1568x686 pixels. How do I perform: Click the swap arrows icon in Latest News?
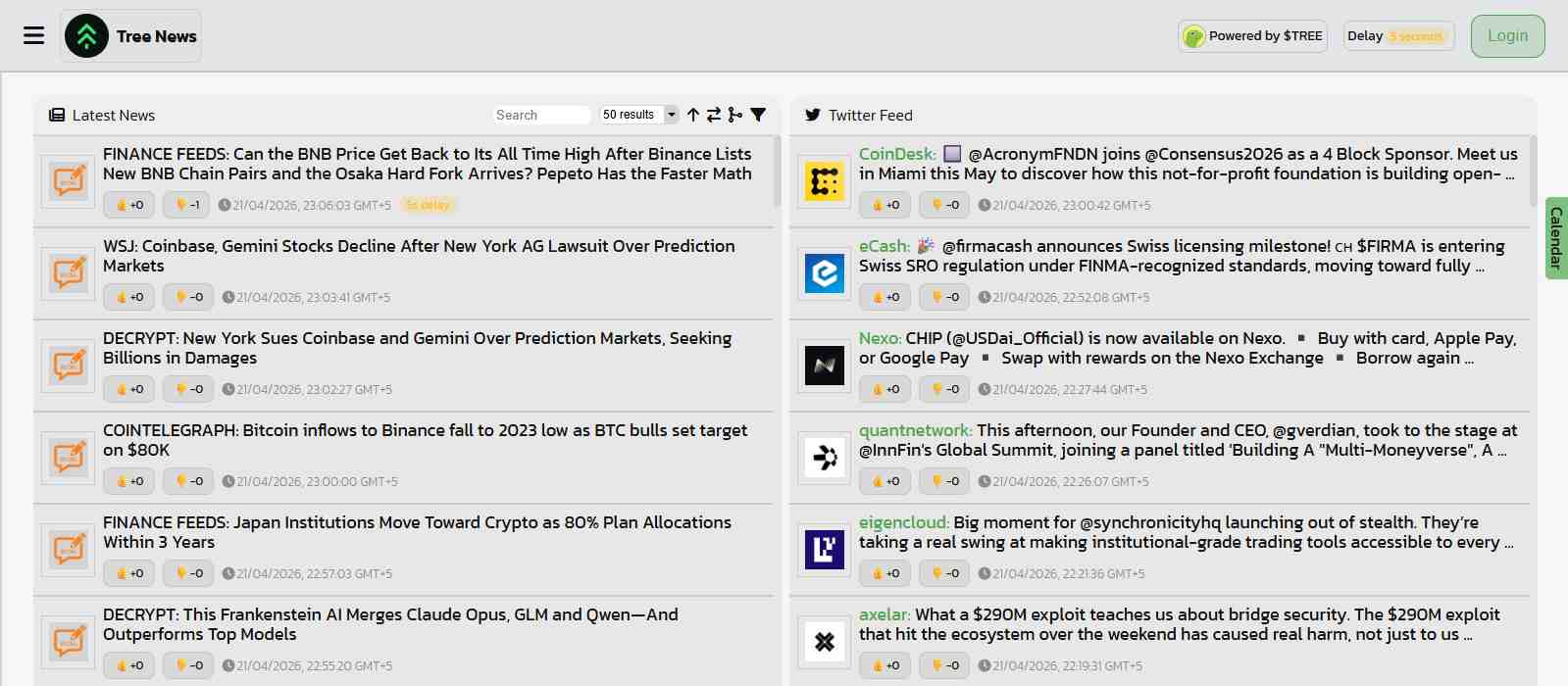point(714,115)
